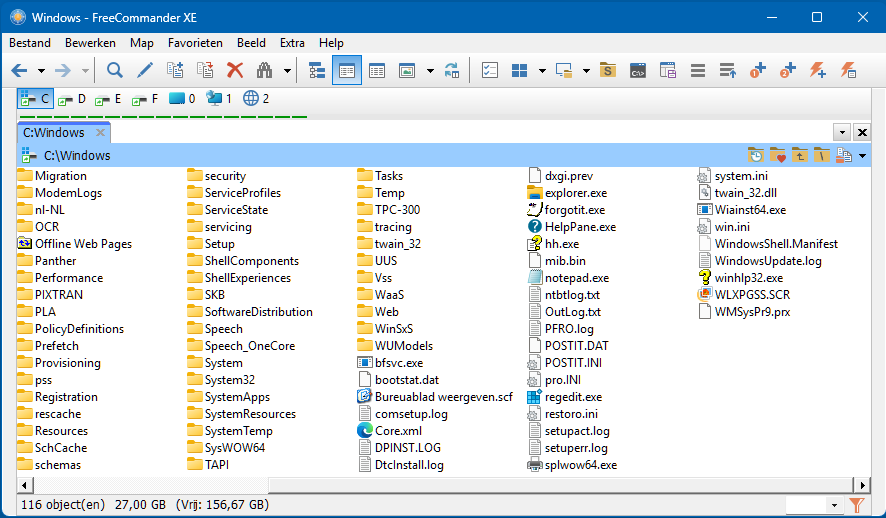
Task: Click the lightning bolt with plus icon
Action: [818, 71]
